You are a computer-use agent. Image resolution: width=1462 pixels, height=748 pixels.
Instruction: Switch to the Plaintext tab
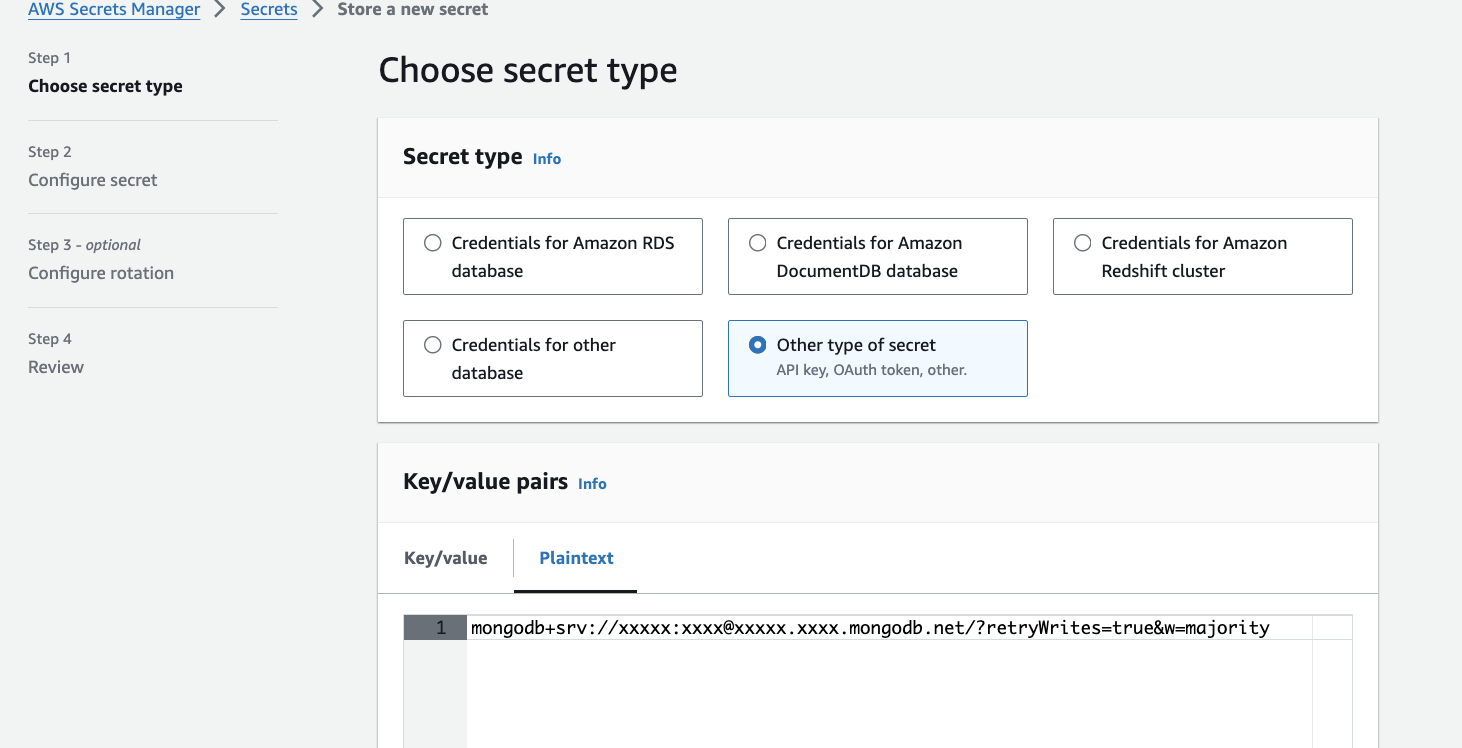coord(576,558)
